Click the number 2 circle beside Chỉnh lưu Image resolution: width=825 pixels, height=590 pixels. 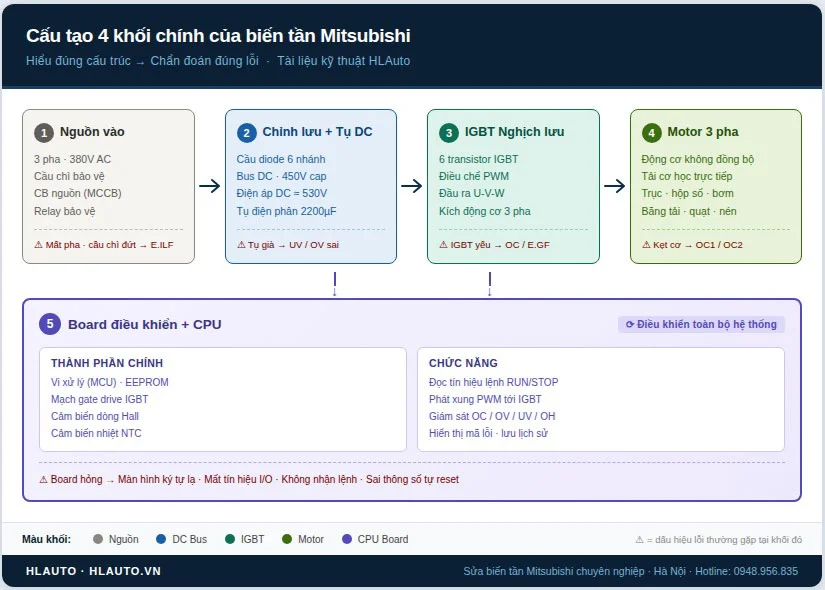click(246, 133)
